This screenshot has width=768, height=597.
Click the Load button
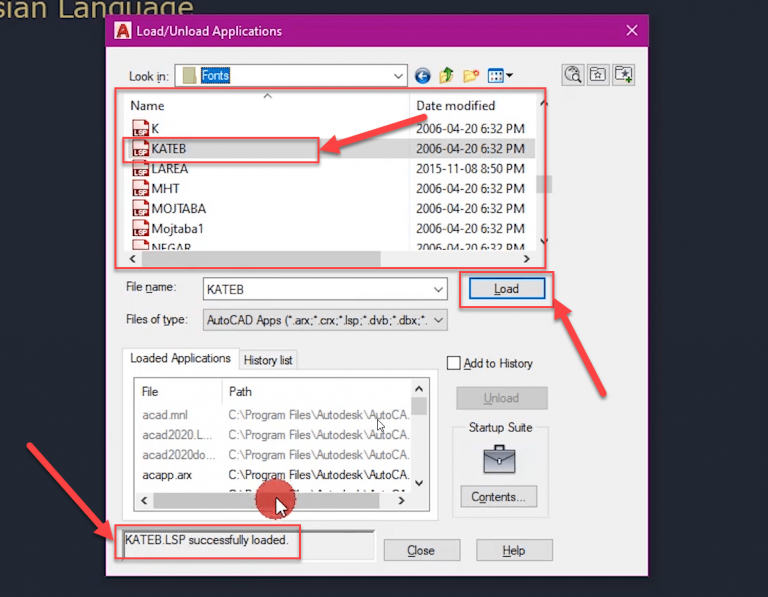506,289
